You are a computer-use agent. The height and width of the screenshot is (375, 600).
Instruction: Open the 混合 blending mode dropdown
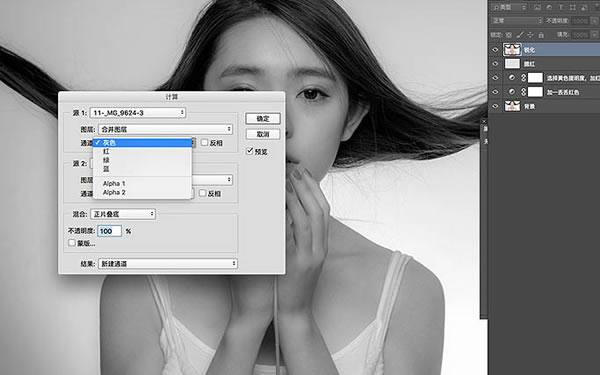[x=123, y=214]
